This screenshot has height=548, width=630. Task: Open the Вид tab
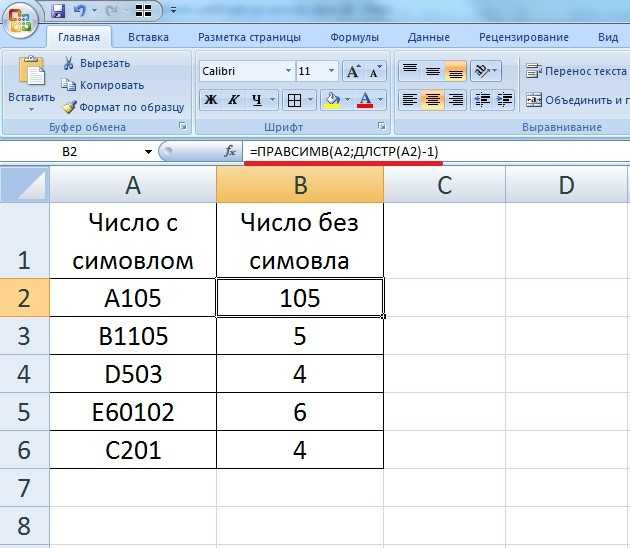click(x=608, y=37)
